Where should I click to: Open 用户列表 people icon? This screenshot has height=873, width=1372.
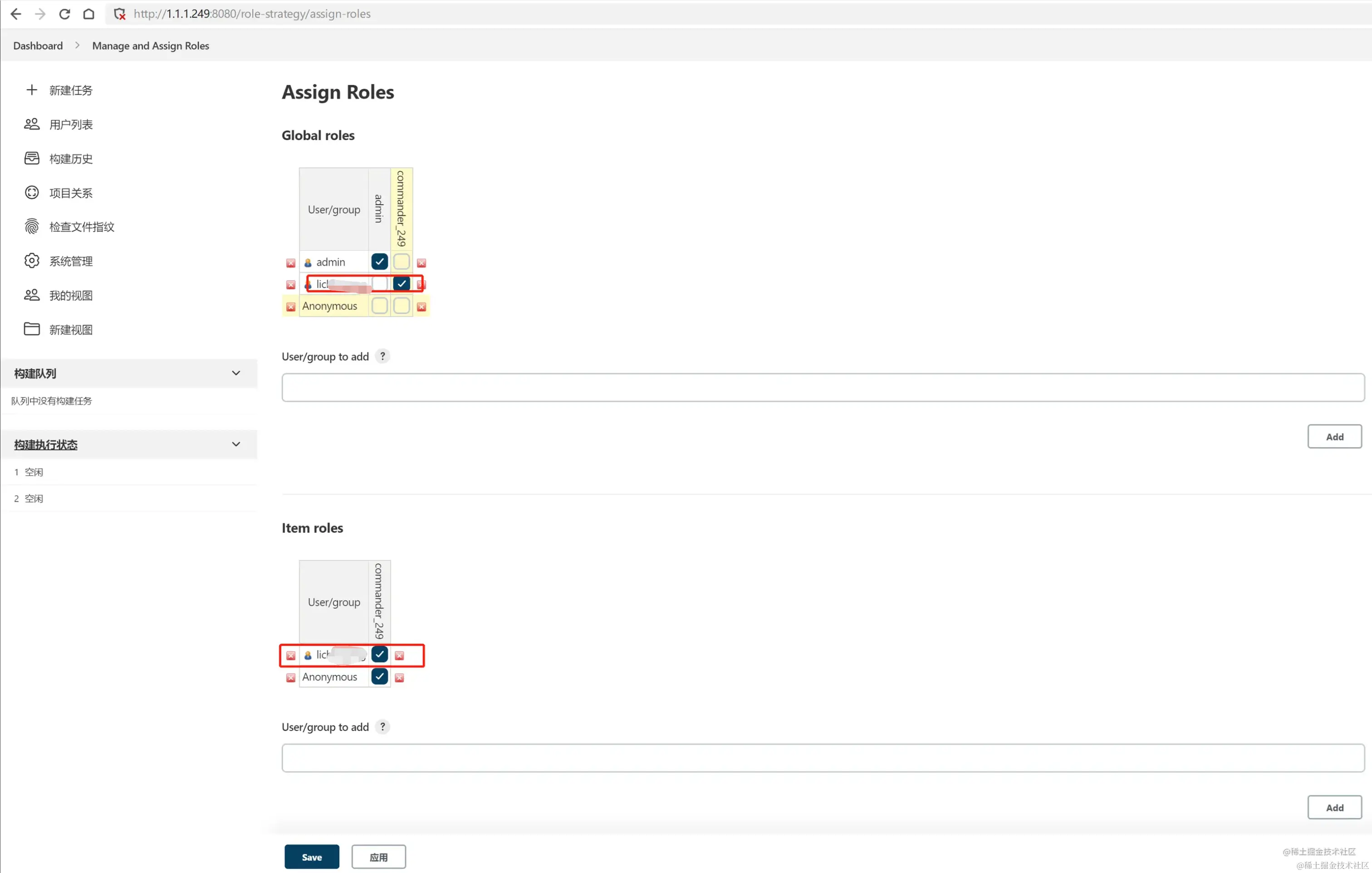point(32,124)
